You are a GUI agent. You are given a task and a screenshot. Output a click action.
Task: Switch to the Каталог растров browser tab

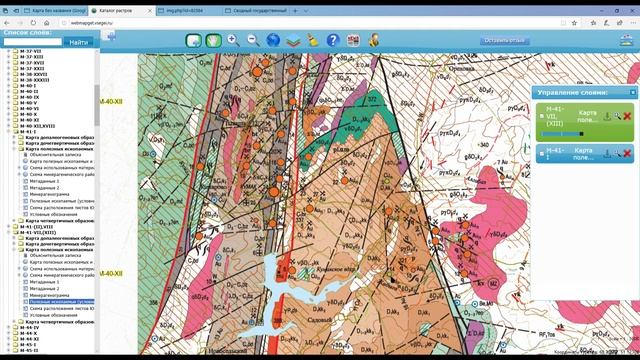(x=121, y=11)
